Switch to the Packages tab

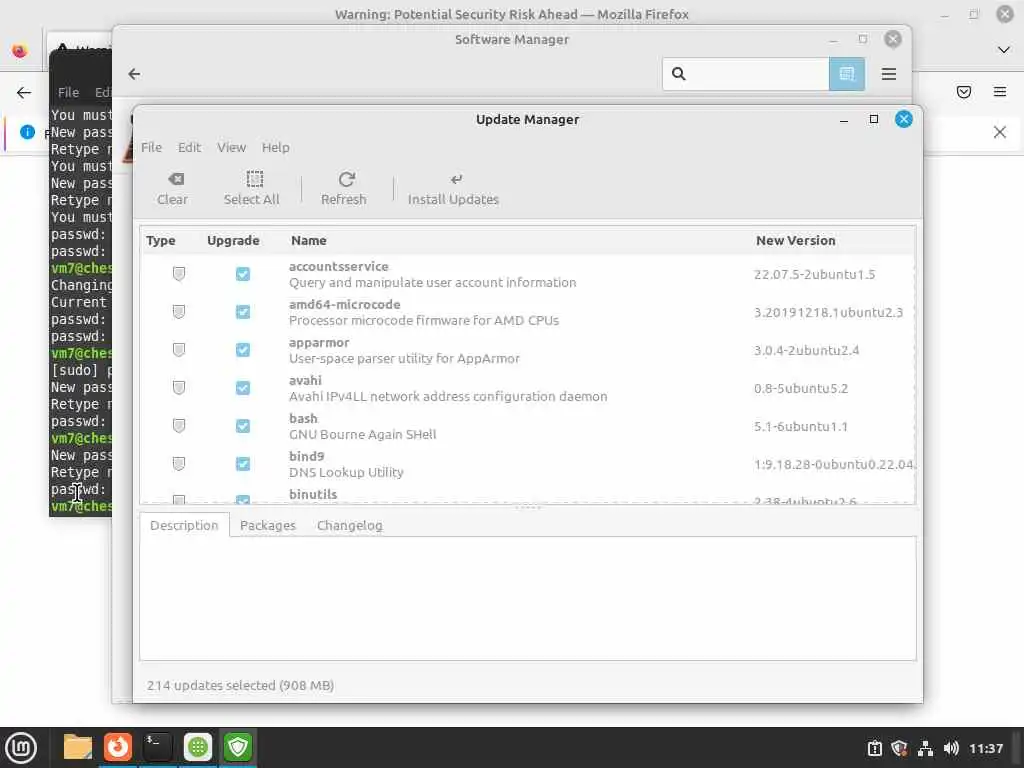click(x=268, y=525)
